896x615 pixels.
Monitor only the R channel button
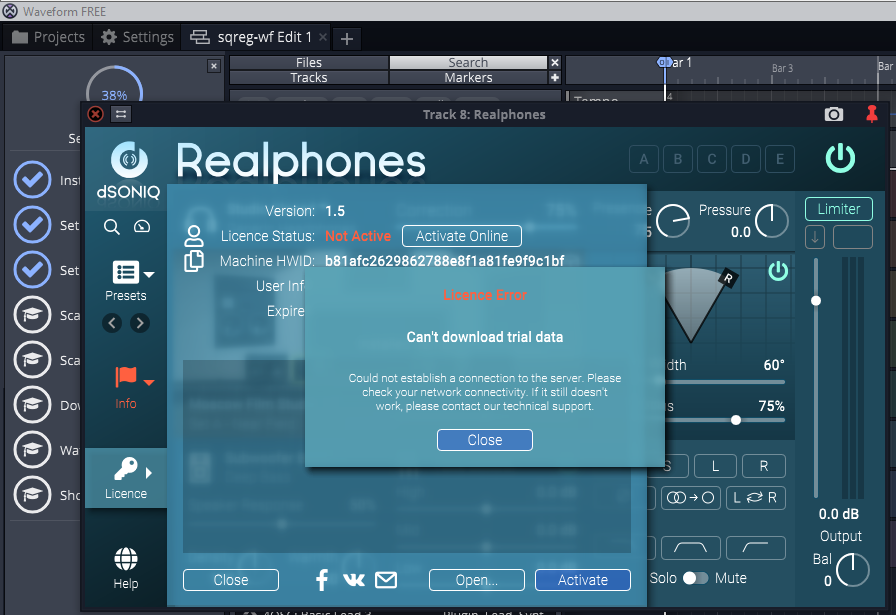[x=763, y=466]
